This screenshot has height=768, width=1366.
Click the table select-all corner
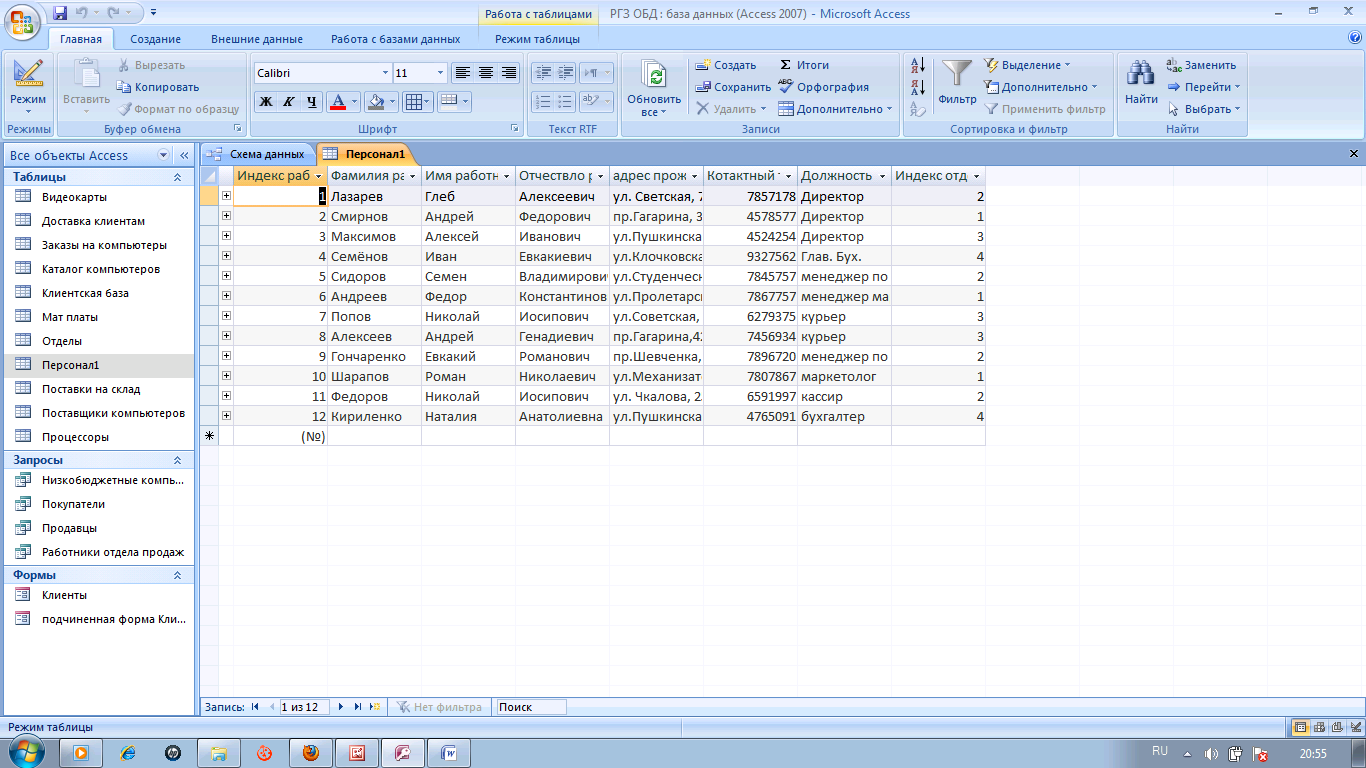(x=209, y=176)
